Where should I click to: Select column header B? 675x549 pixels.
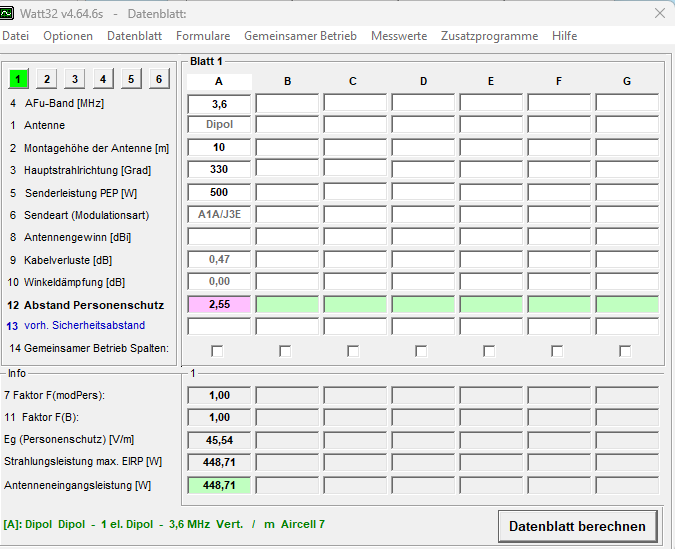coord(287,81)
